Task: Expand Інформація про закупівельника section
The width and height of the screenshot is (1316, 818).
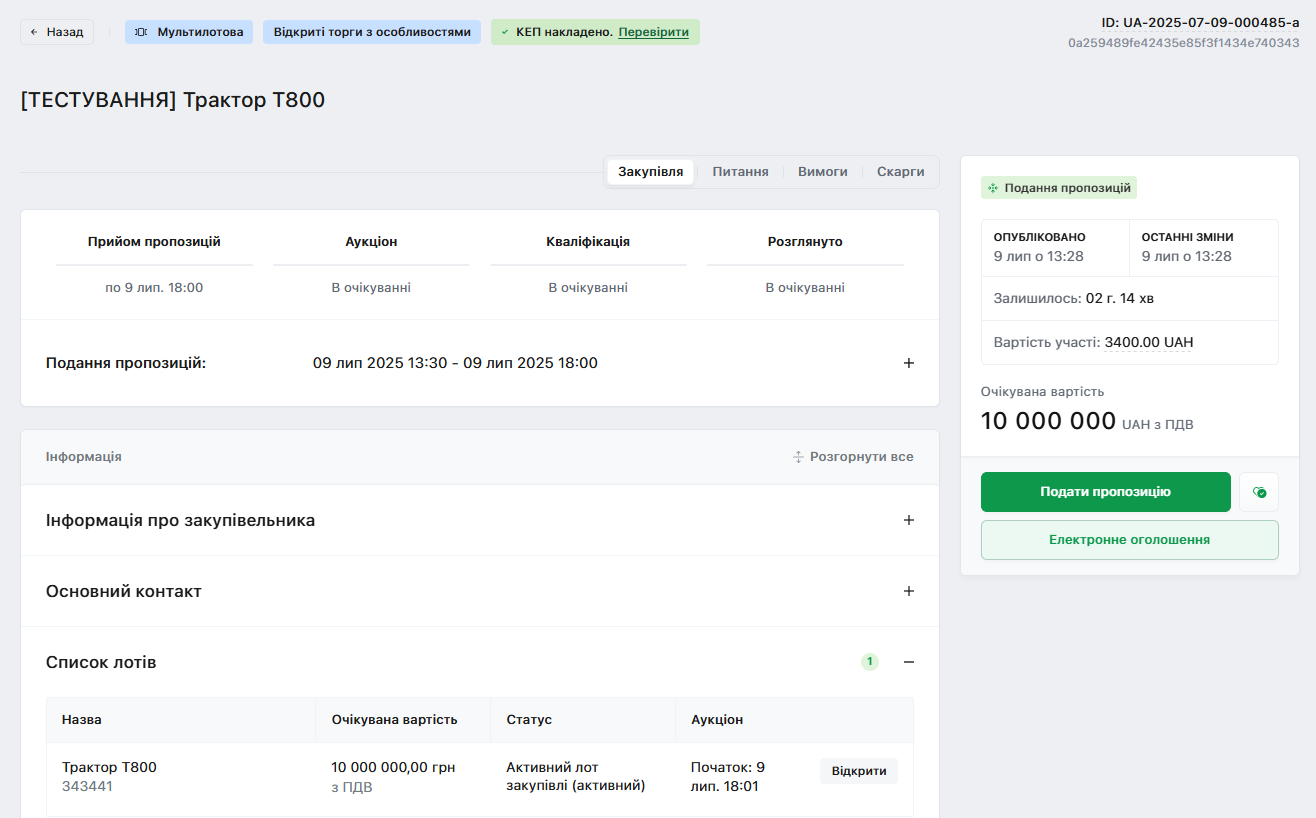Action: [908, 520]
